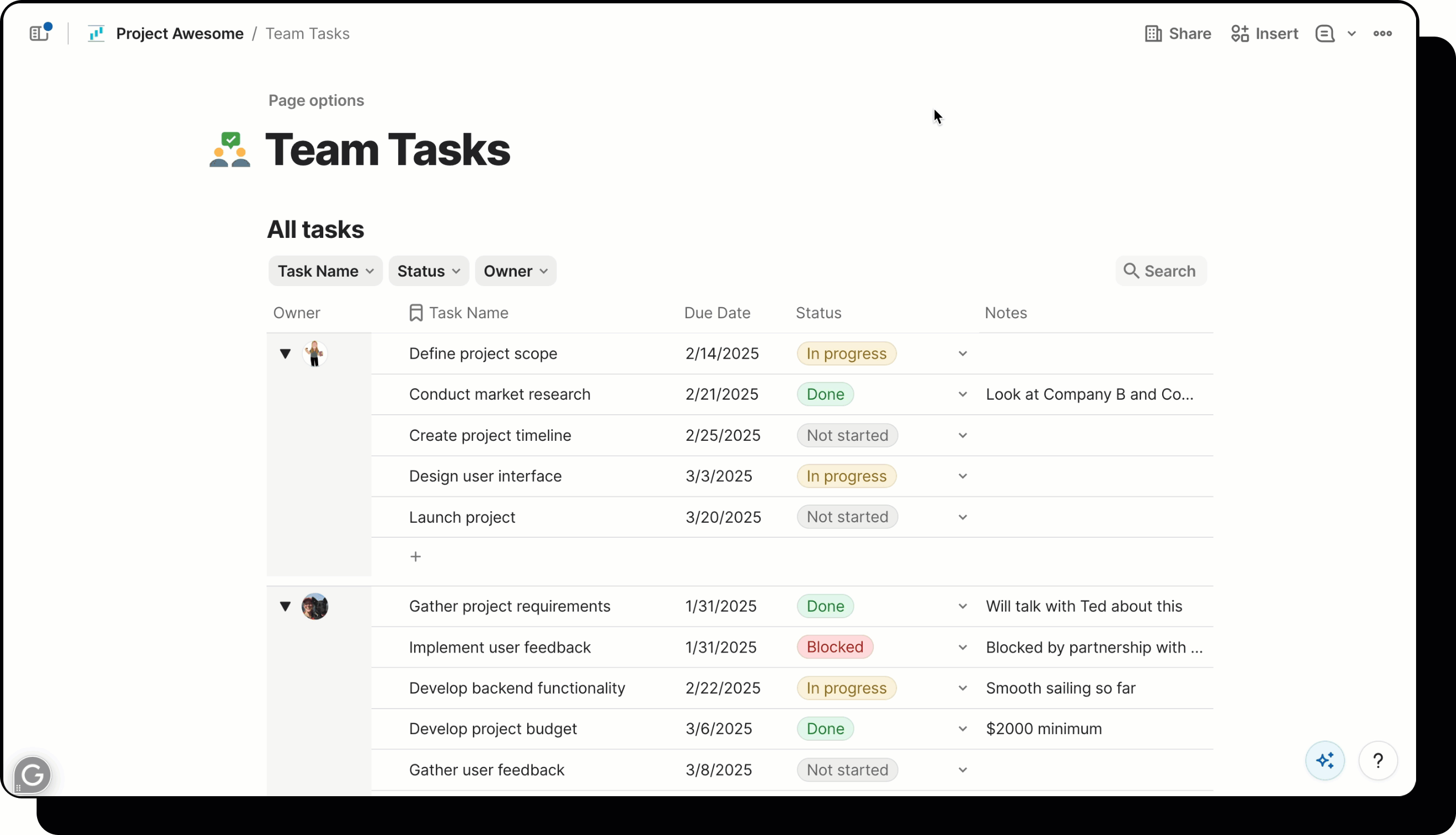Click the Team Tasks page emoji icon
The width and height of the screenshot is (1456, 835).
tap(230, 150)
